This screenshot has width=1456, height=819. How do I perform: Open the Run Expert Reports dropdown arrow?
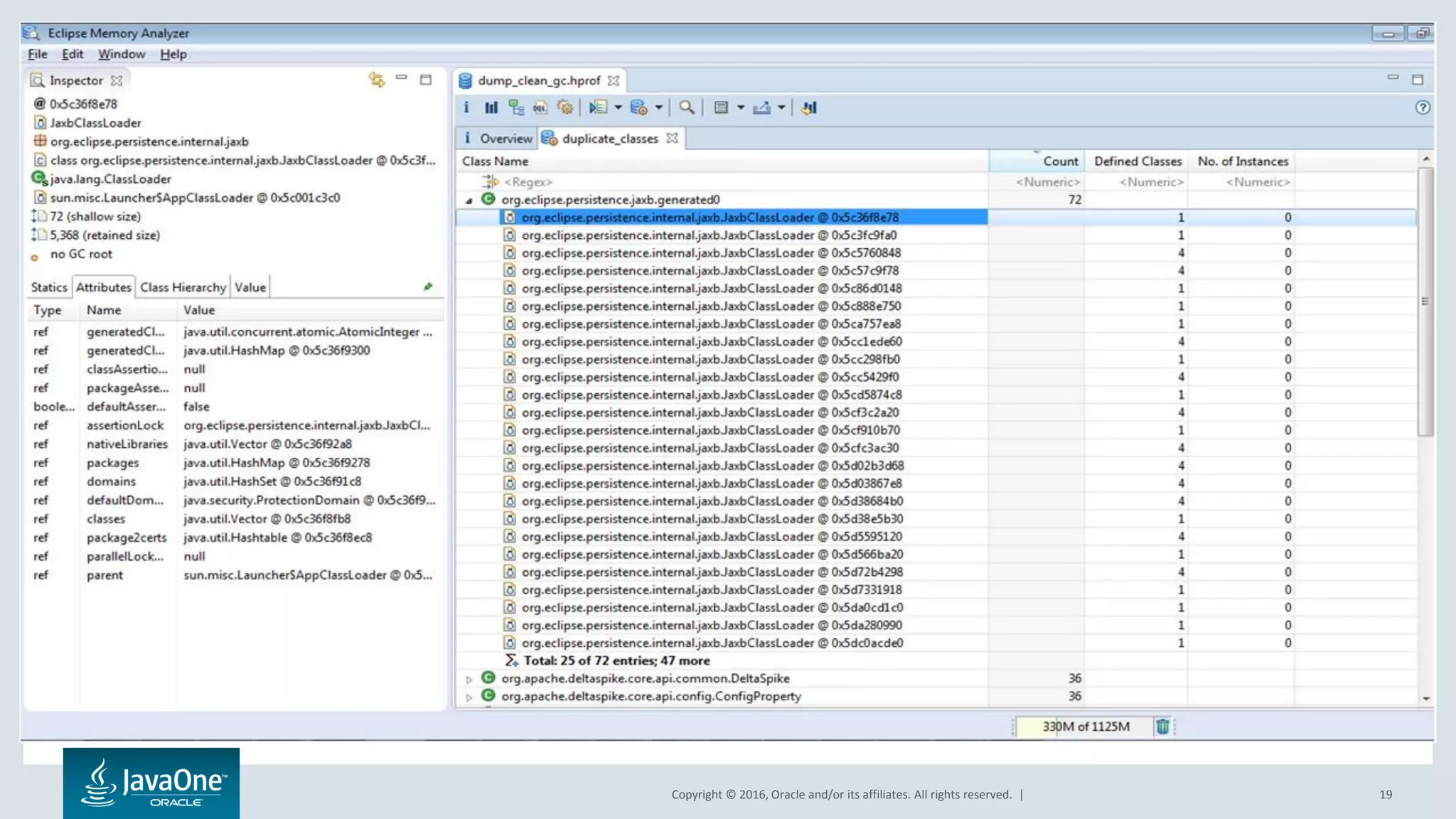(x=618, y=108)
